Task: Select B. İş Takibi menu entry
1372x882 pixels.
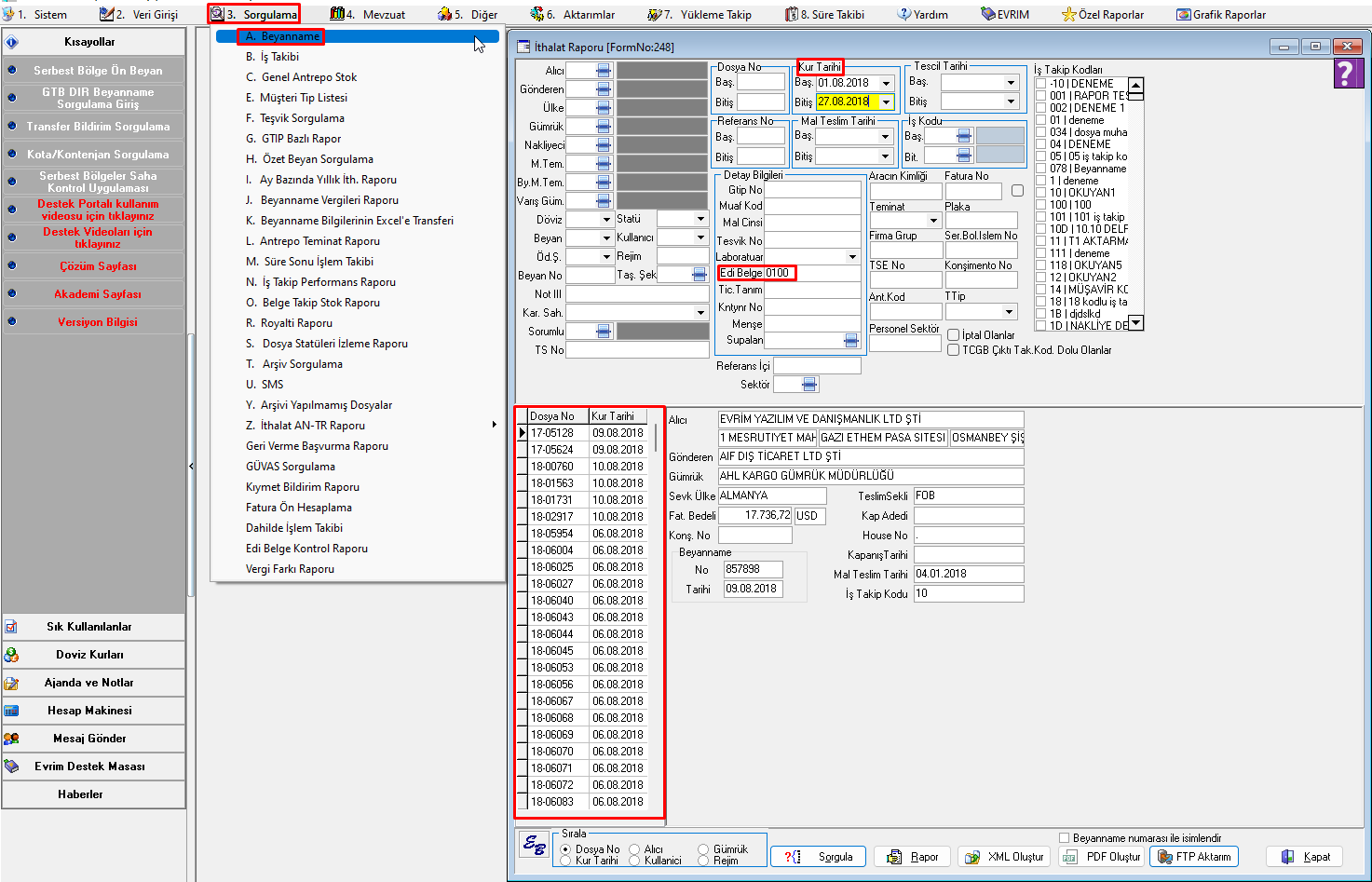Action: [x=358, y=57]
